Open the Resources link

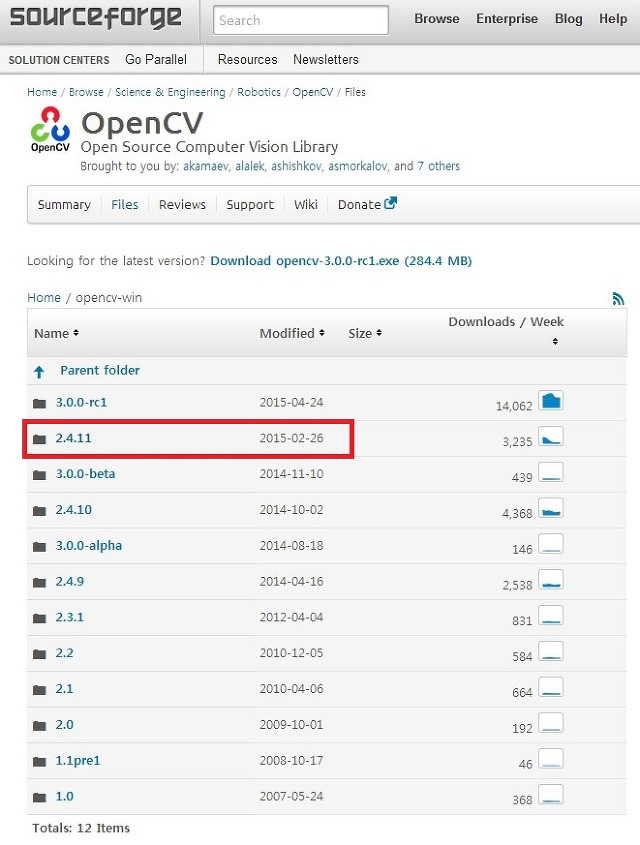point(247,59)
